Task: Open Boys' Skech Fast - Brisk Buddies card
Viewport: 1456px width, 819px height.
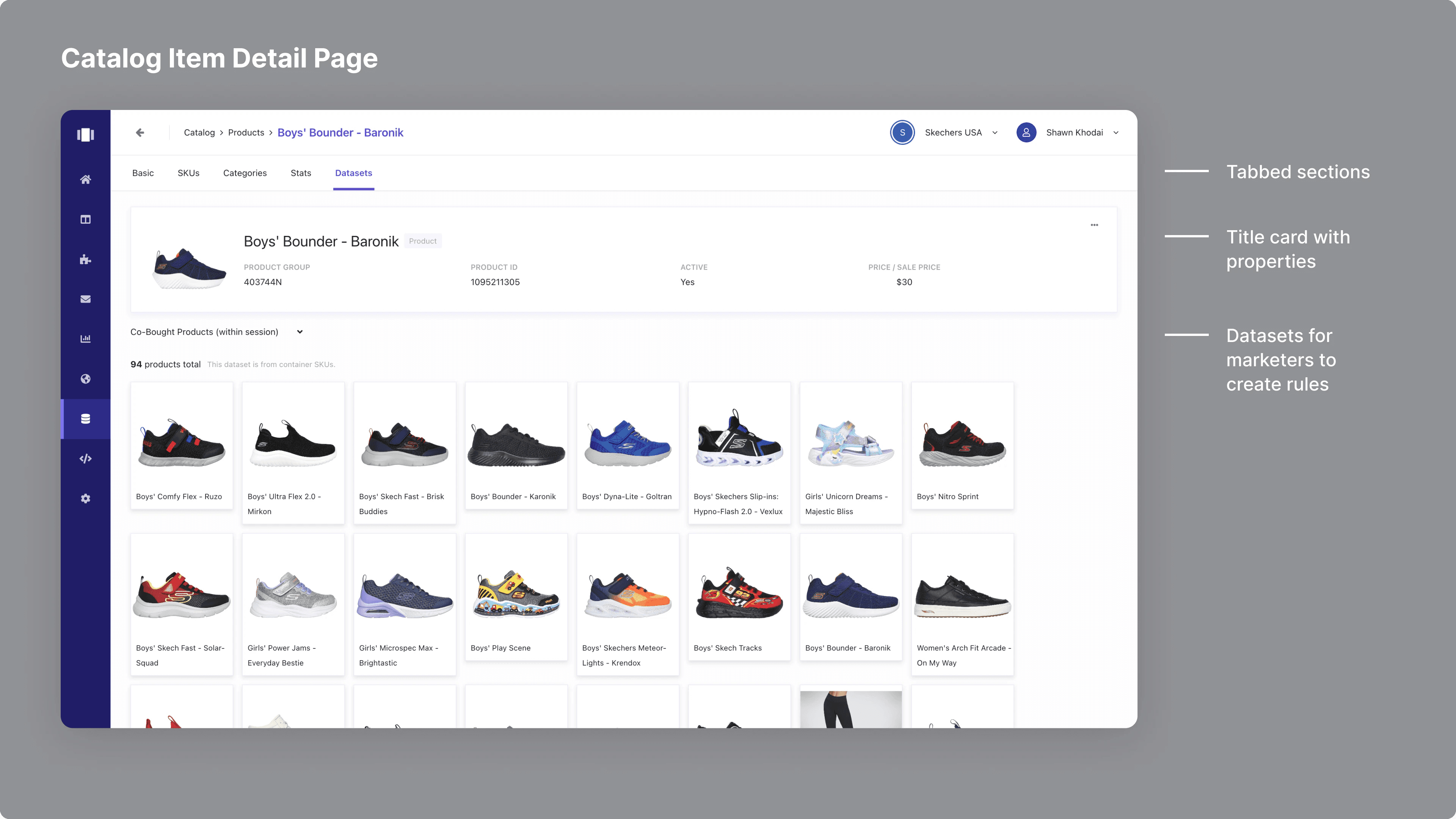Action: [405, 453]
